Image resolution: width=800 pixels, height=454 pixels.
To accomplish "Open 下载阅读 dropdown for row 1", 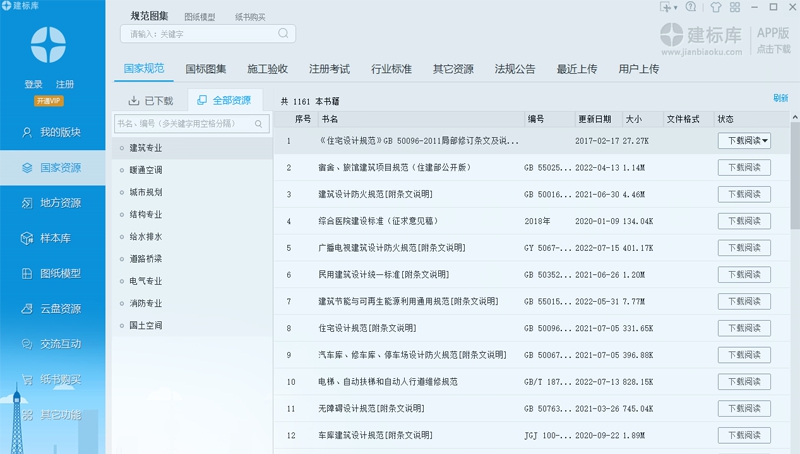I will point(766,141).
